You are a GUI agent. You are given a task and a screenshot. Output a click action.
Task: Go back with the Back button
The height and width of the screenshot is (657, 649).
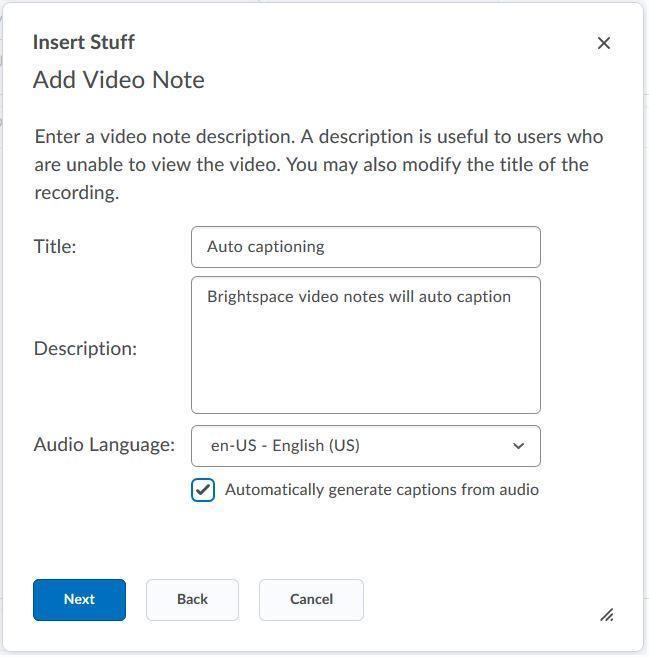point(192,600)
